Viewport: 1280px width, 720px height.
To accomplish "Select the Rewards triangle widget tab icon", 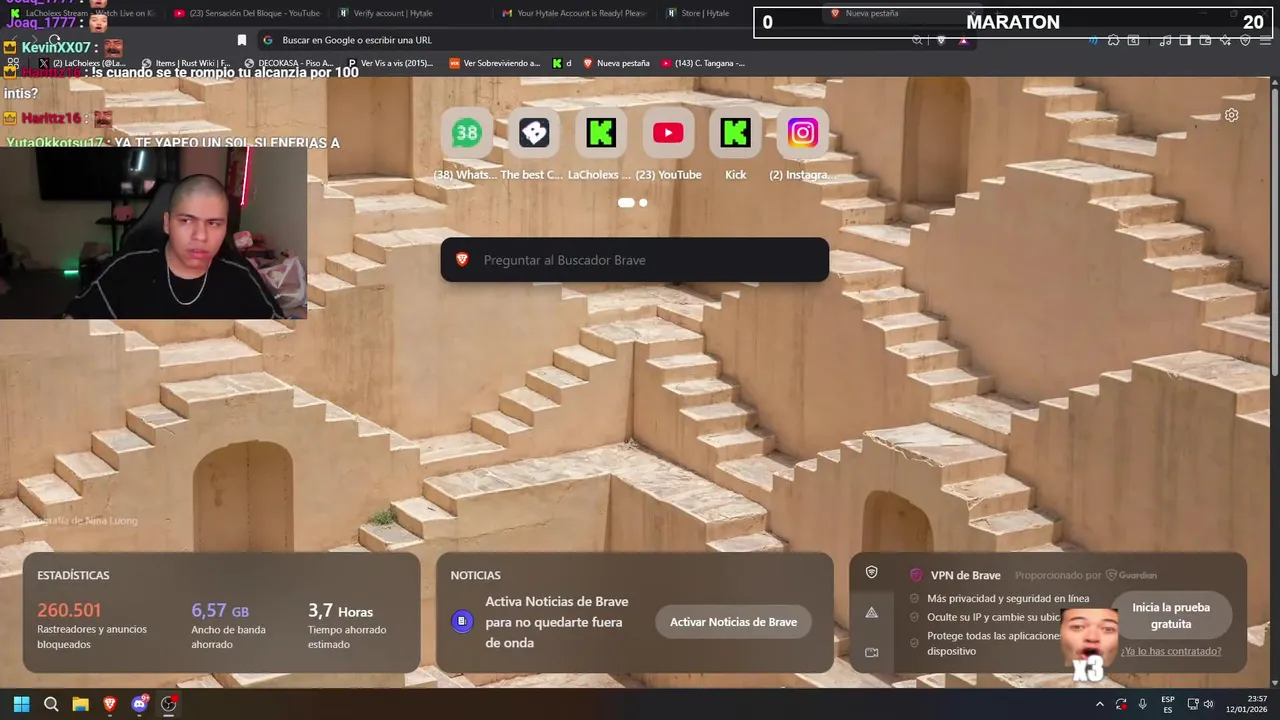I will pos(871,612).
